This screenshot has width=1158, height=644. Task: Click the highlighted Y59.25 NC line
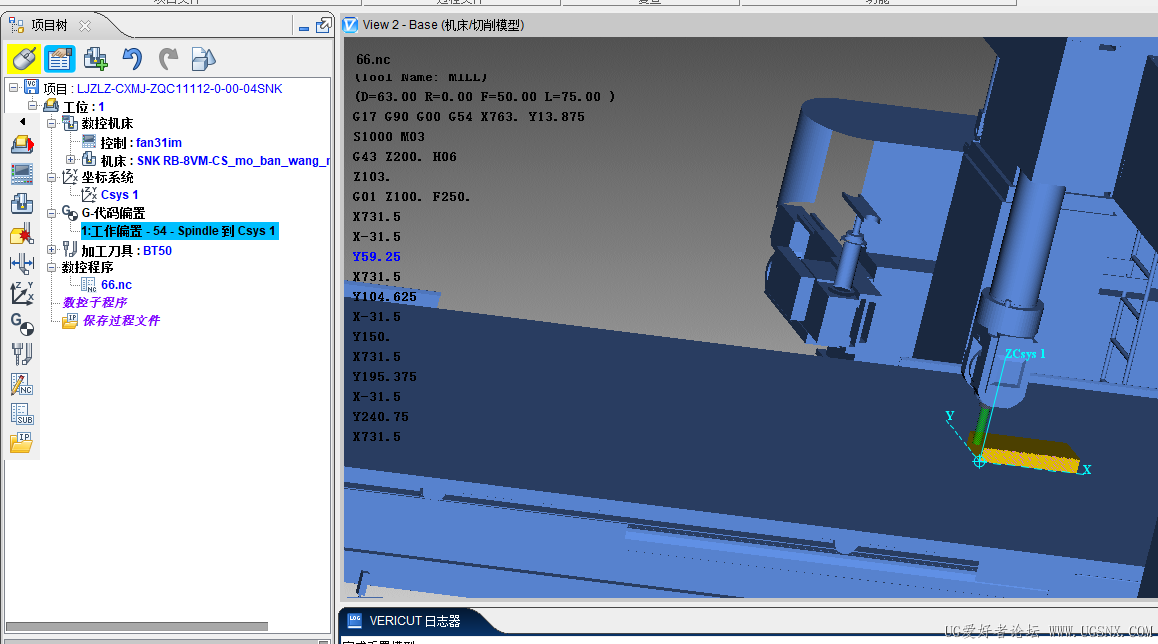377,257
